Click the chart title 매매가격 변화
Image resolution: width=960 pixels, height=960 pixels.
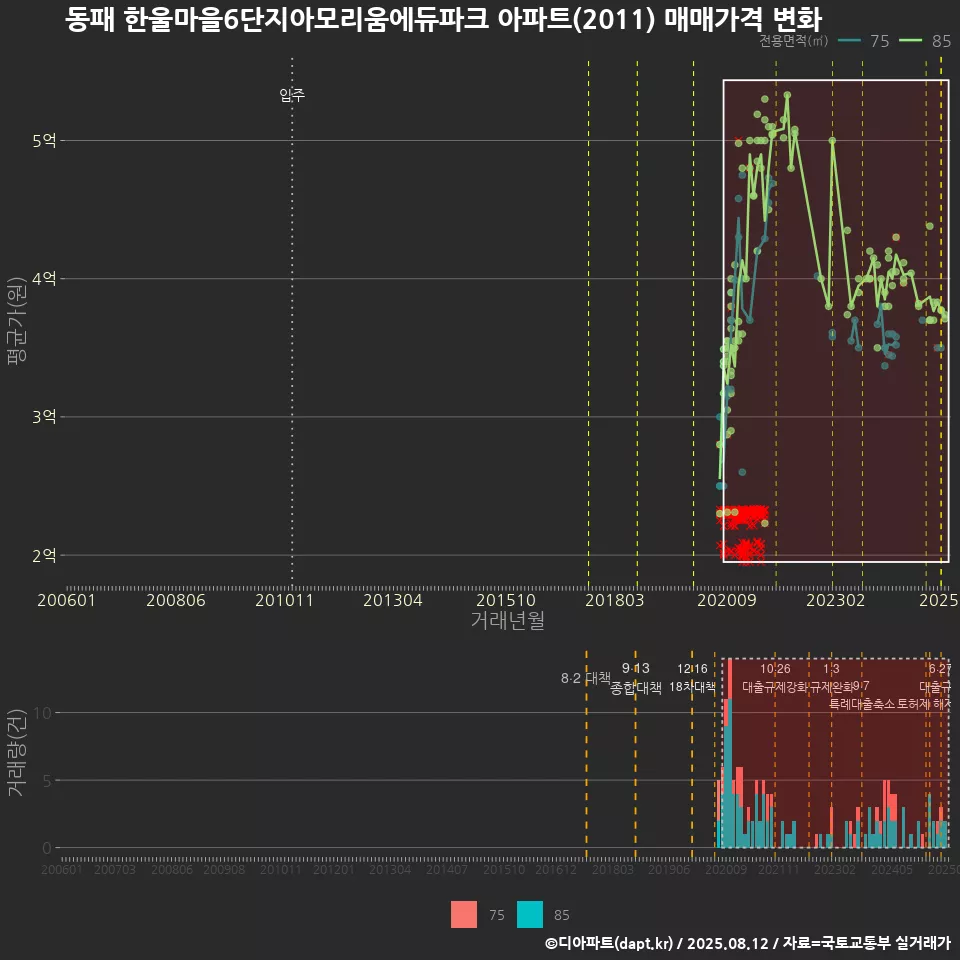pyautogui.click(x=743, y=20)
